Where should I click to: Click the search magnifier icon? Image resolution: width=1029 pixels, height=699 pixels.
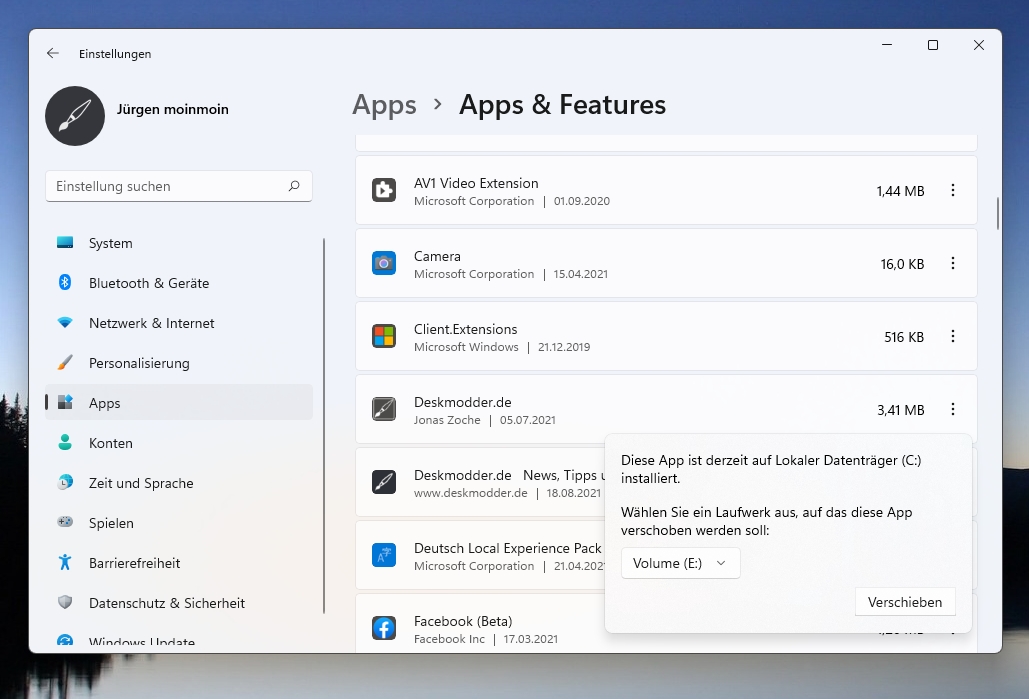point(294,186)
